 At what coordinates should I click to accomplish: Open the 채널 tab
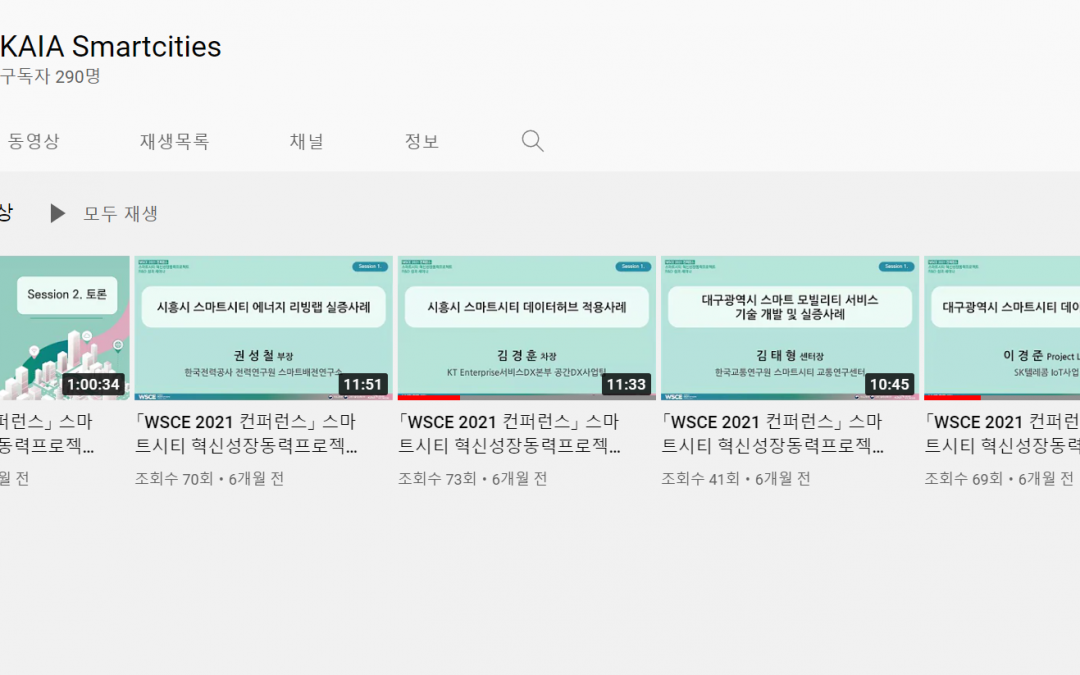[x=307, y=141]
